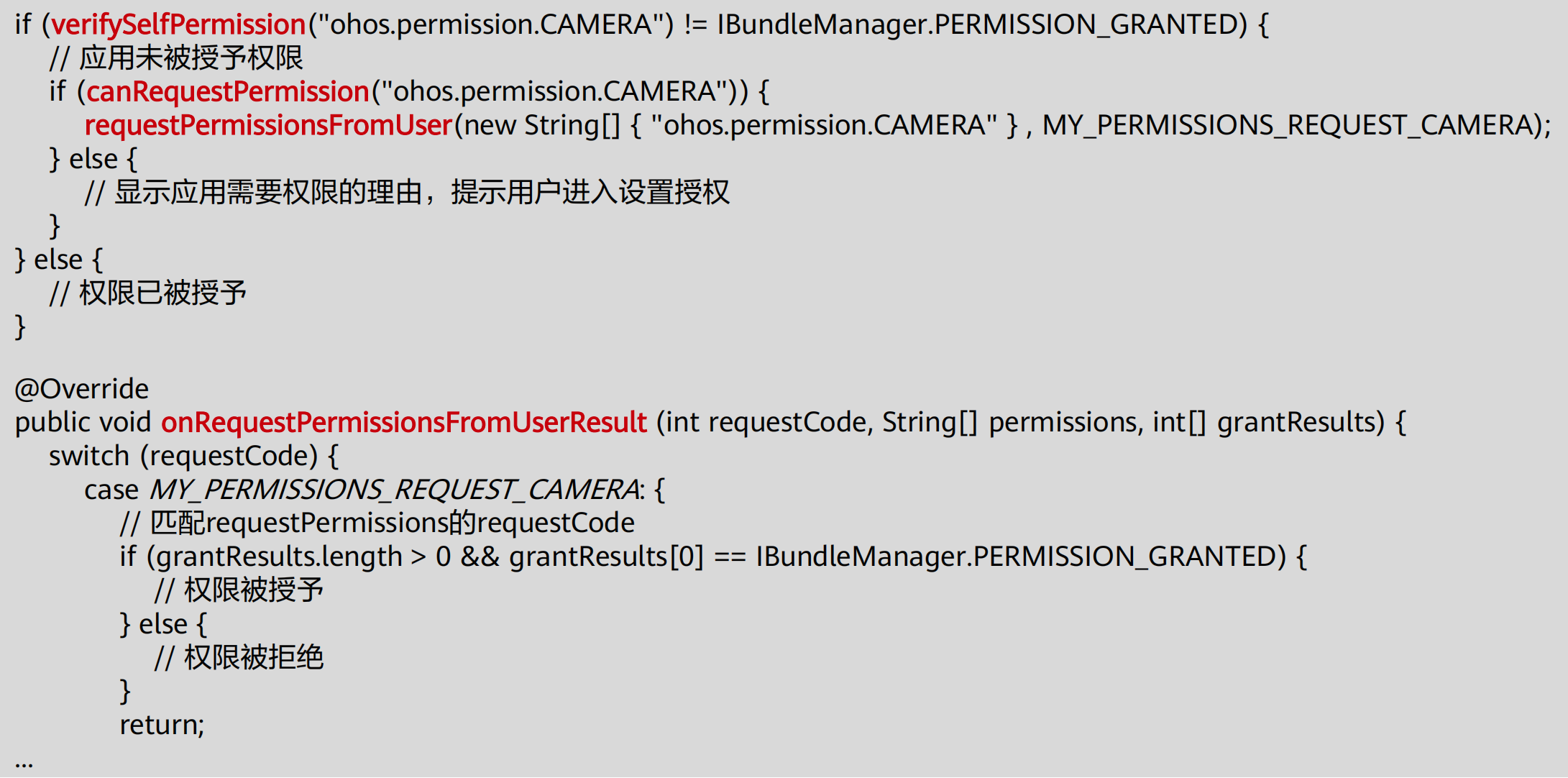This screenshot has width=1568, height=778.
Task: Click the comment about 提示用户进入设置授权
Action: coord(407,192)
